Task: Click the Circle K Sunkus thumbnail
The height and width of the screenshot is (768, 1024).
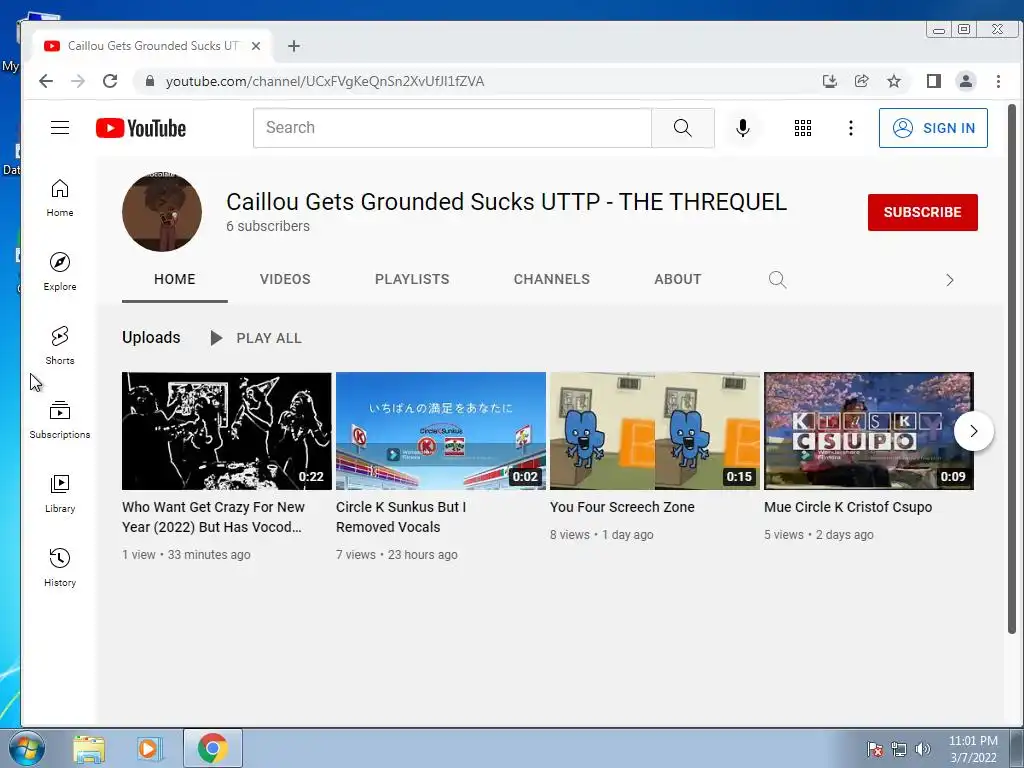Action: point(441,431)
